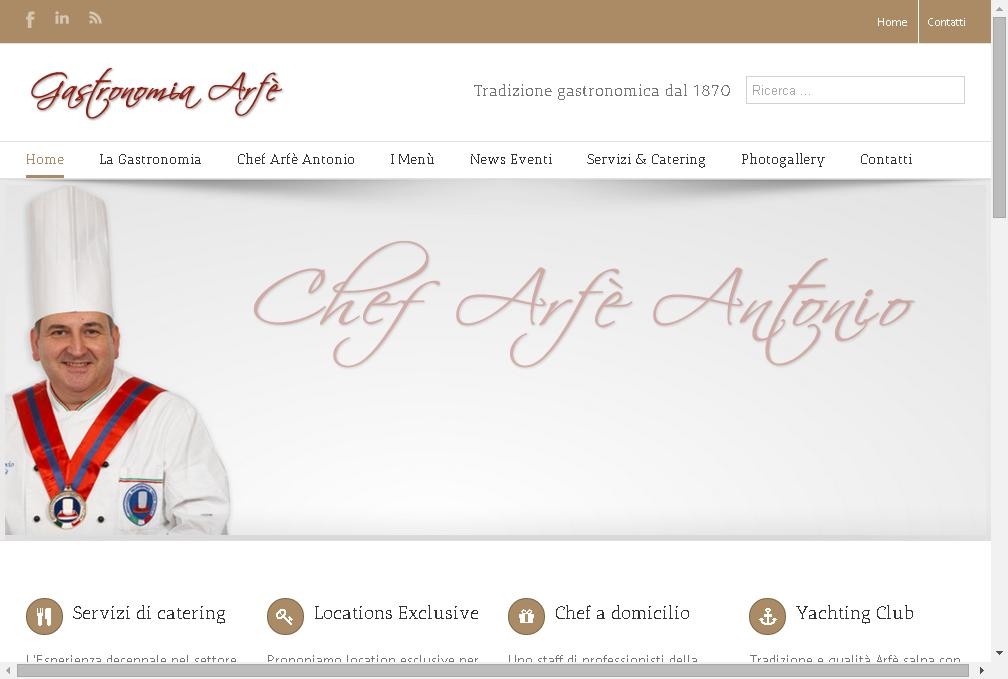The width and height of the screenshot is (1008, 679).
Task: Click the fork and knife catering icon
Action: 44,616
